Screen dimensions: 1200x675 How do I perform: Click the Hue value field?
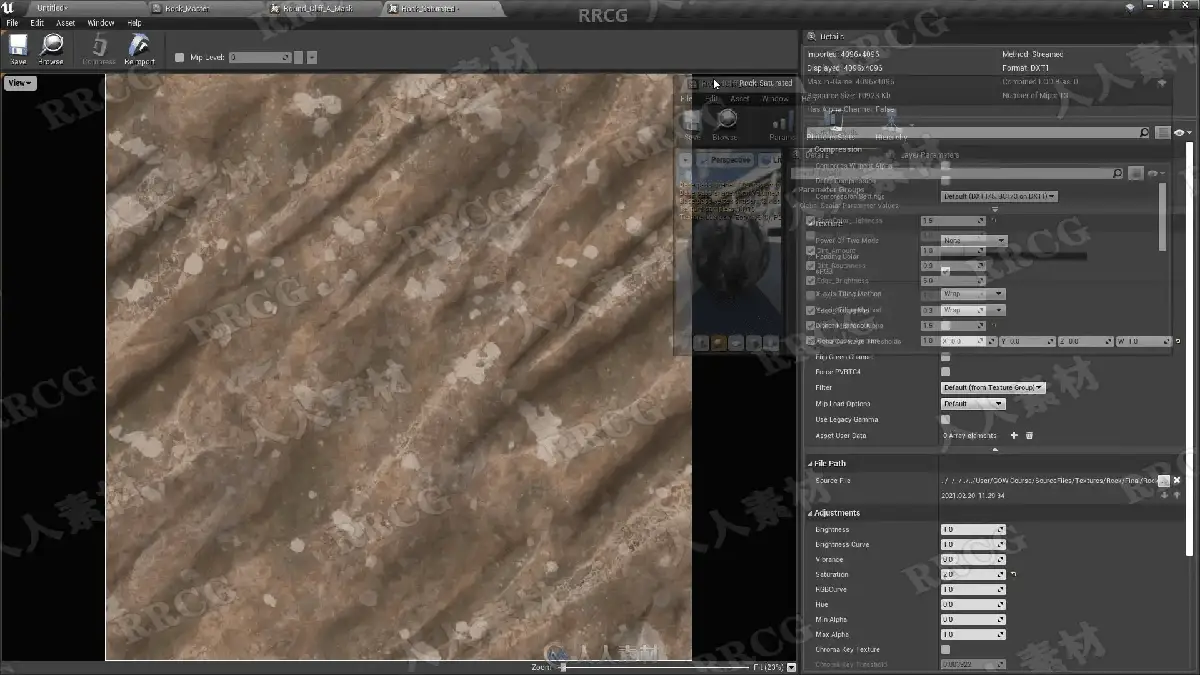click(x=973, y=605)
